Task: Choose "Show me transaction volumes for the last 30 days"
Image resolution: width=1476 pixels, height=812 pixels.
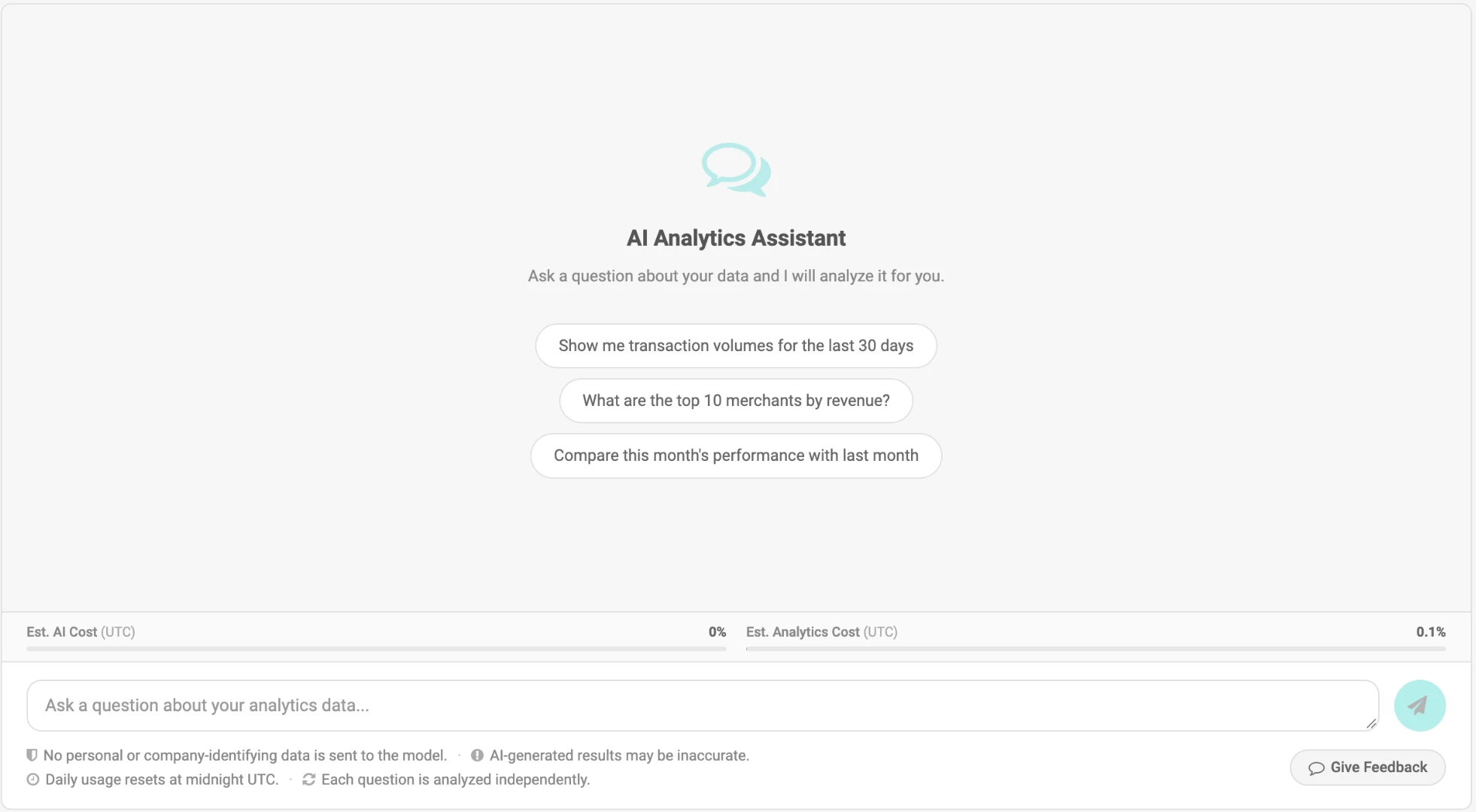Action: point(736,346)
